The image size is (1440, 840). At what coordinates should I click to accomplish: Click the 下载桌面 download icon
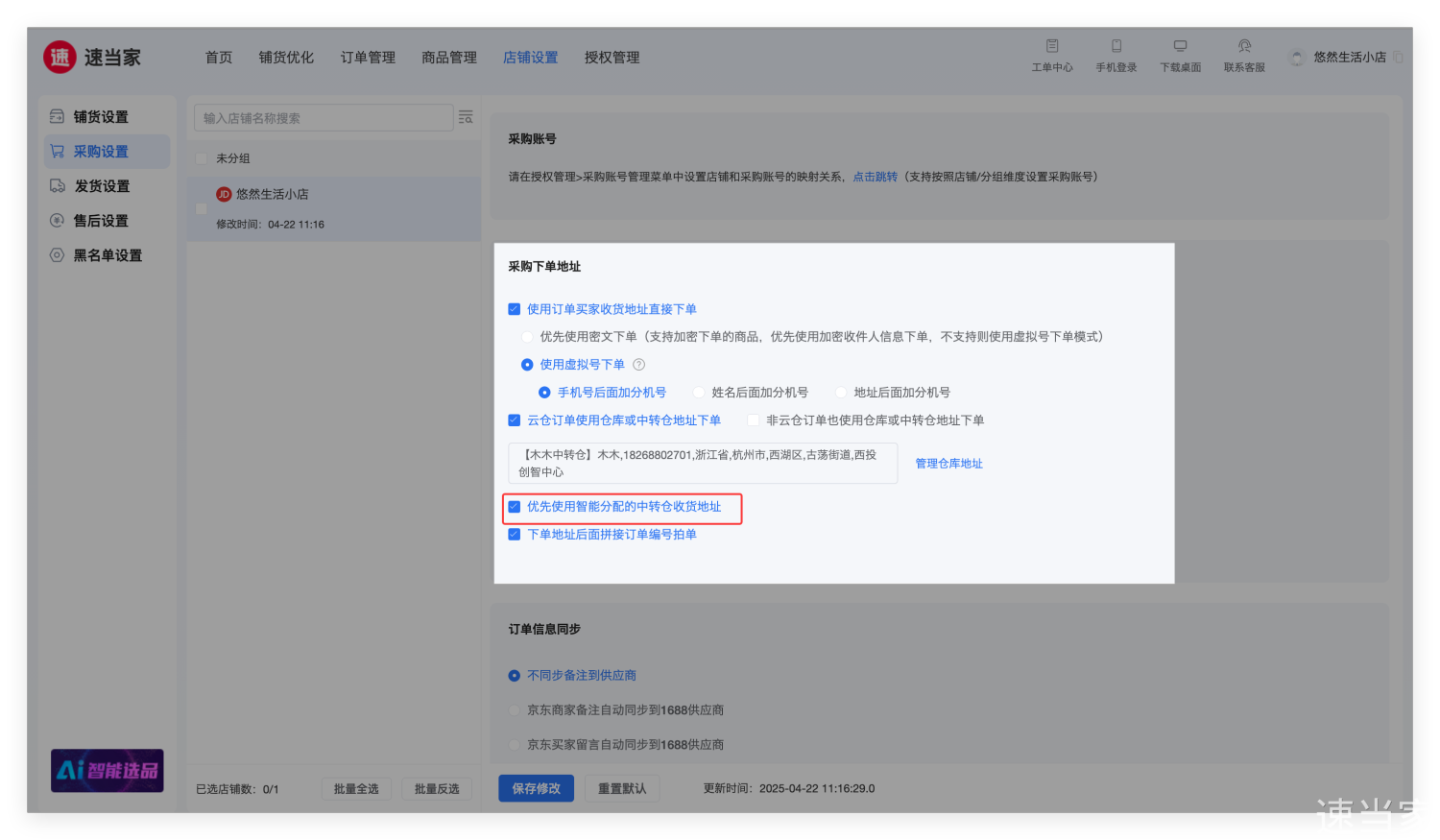coord(1180,47)
